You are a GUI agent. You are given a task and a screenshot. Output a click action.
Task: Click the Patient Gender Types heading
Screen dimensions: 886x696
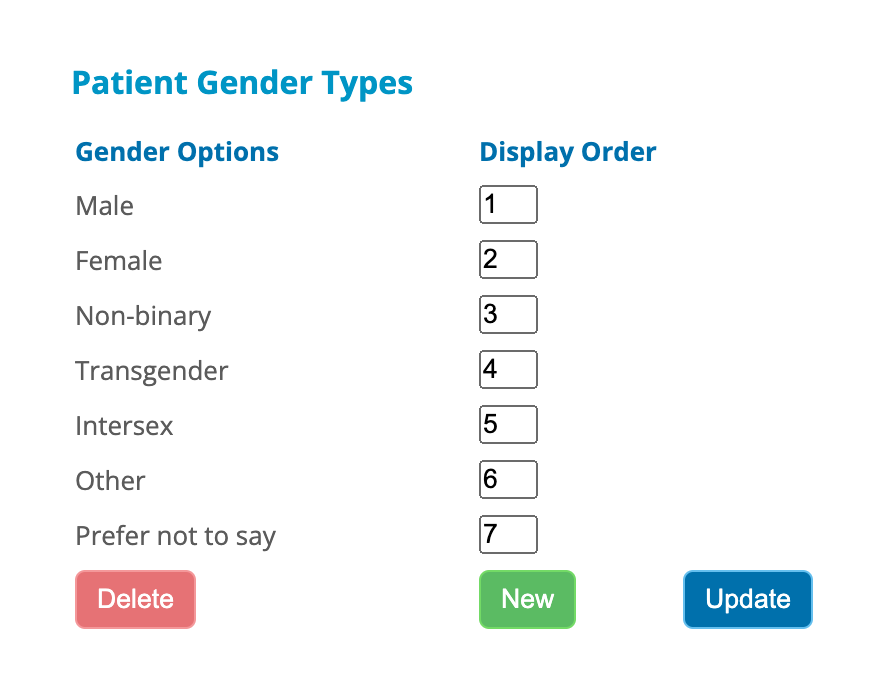242,84
